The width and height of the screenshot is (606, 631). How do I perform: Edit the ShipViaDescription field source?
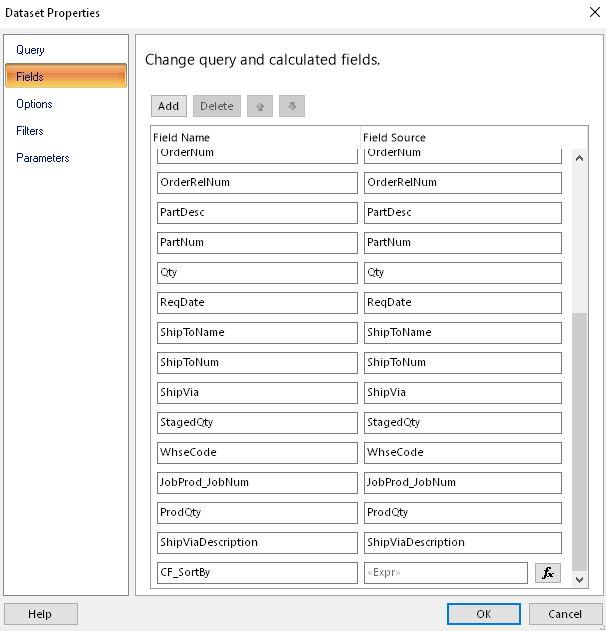tap(463, 542)
